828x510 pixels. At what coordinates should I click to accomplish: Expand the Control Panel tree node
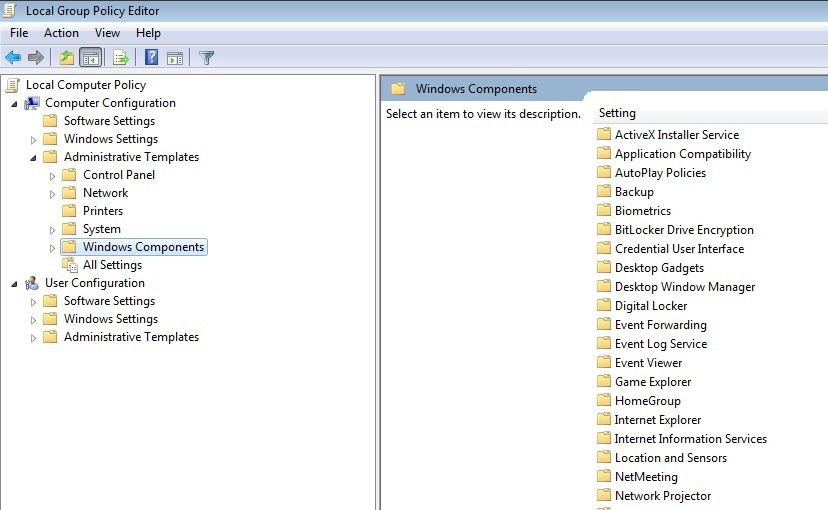point(52,176)
